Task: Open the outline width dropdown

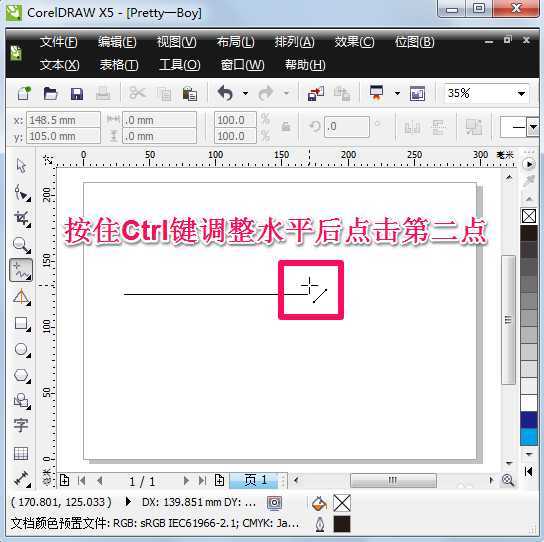Action: point(533,127)
